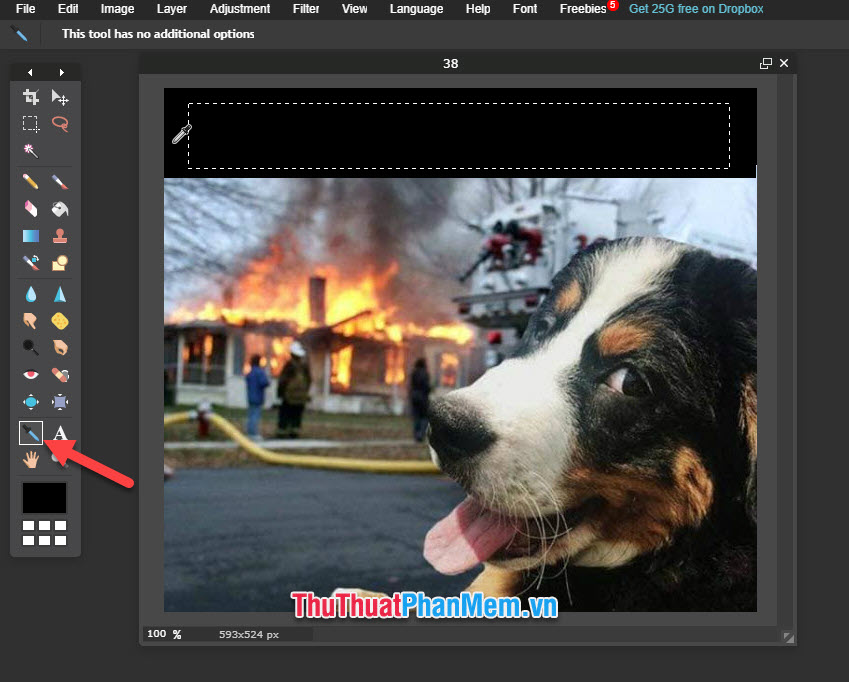The image size is (849, 682).
Task: Click the left arrow atop the toolbox
Action: [30, 71]
